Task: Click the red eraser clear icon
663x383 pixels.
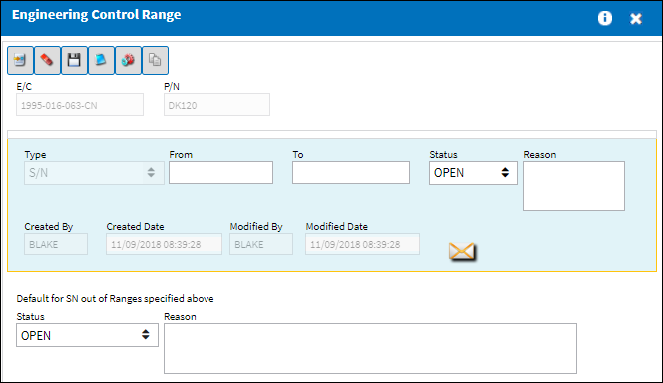Action: click(47, 60)
